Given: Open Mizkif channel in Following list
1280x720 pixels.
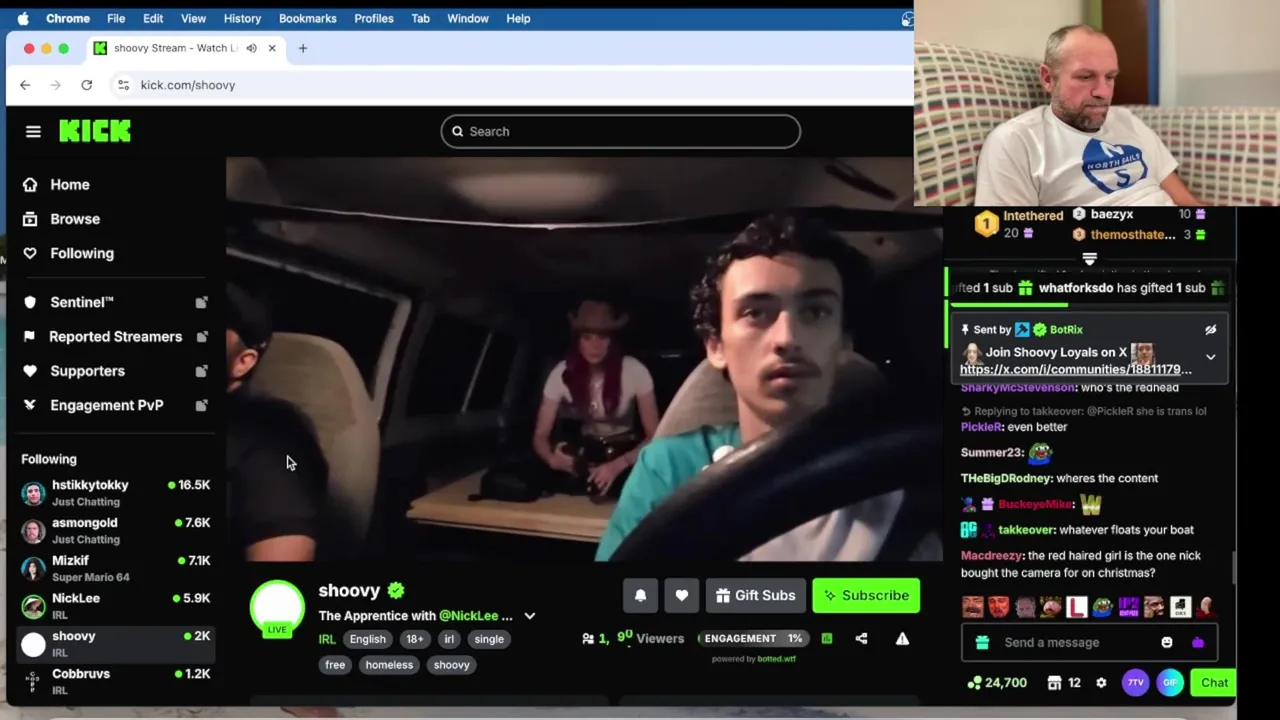Looking at the screenshot, I should pos(115,568).
